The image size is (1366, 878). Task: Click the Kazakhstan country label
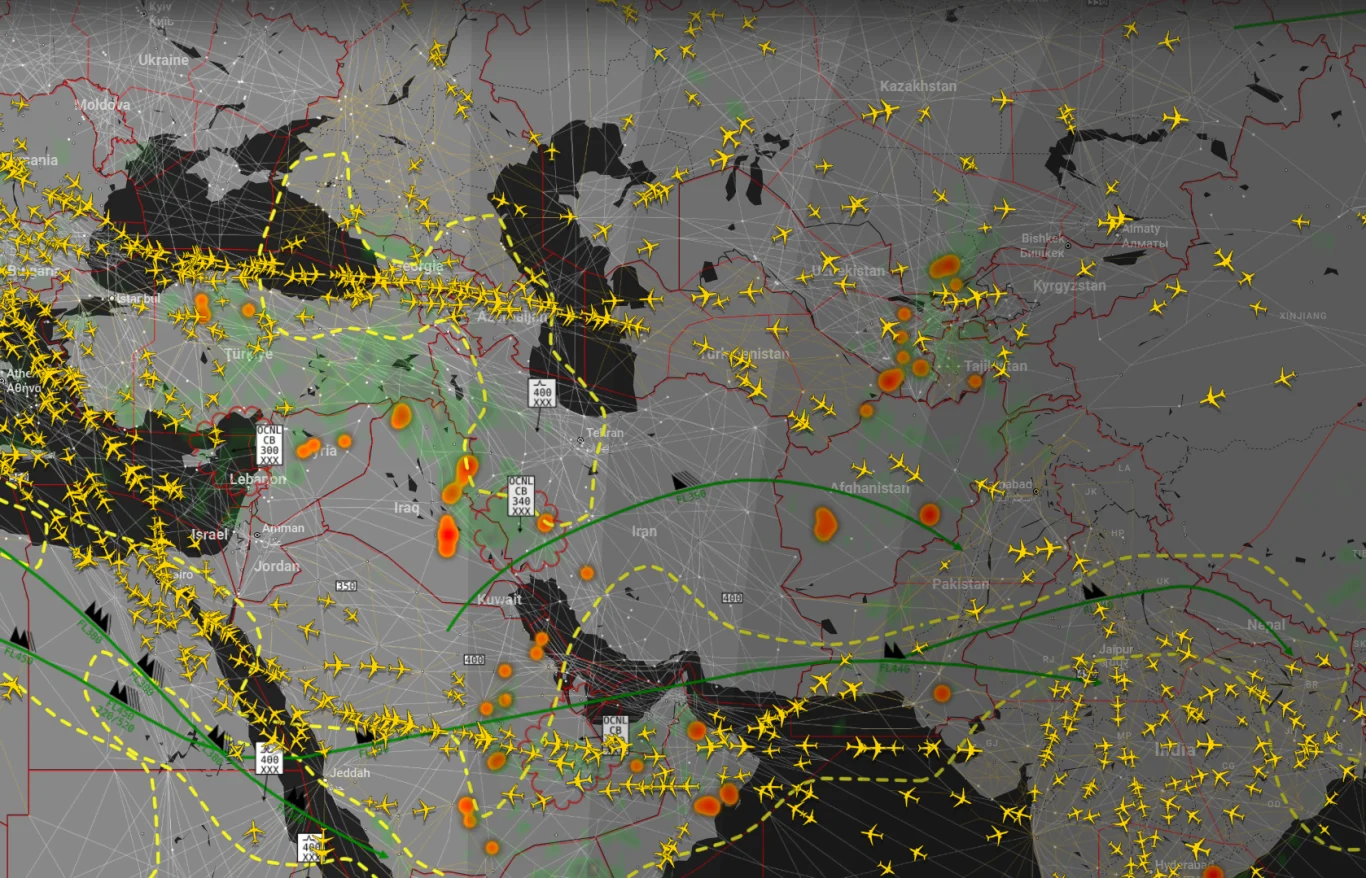[918, 86]
